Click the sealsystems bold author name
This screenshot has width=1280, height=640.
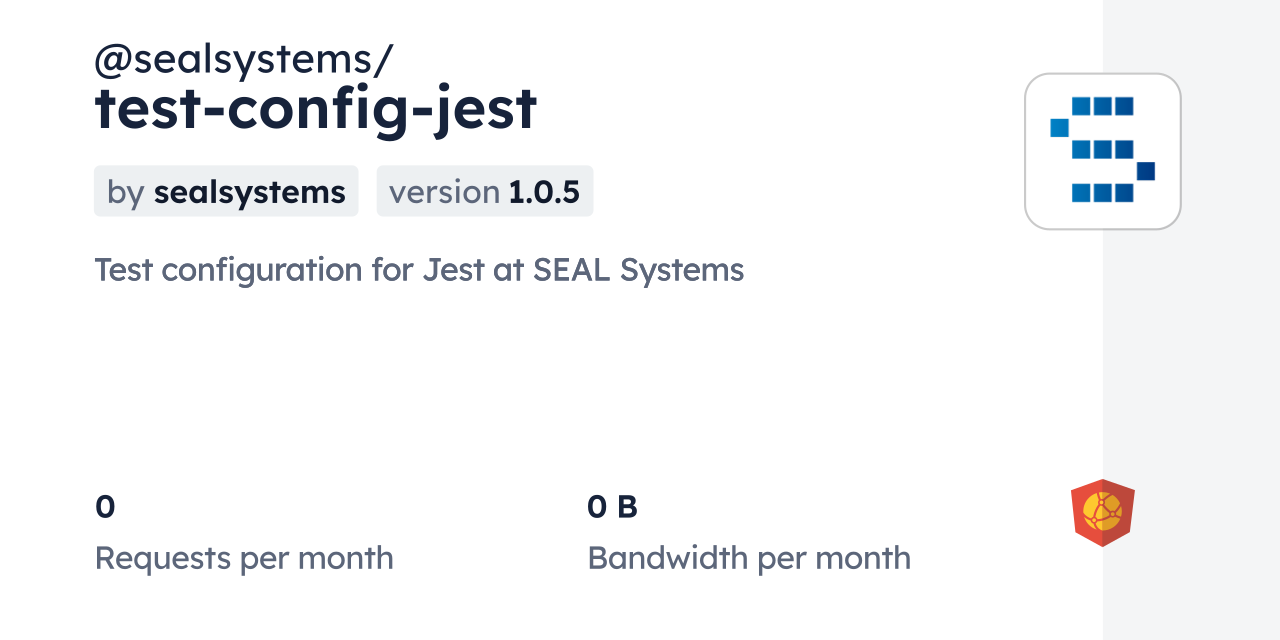[249, 191]
